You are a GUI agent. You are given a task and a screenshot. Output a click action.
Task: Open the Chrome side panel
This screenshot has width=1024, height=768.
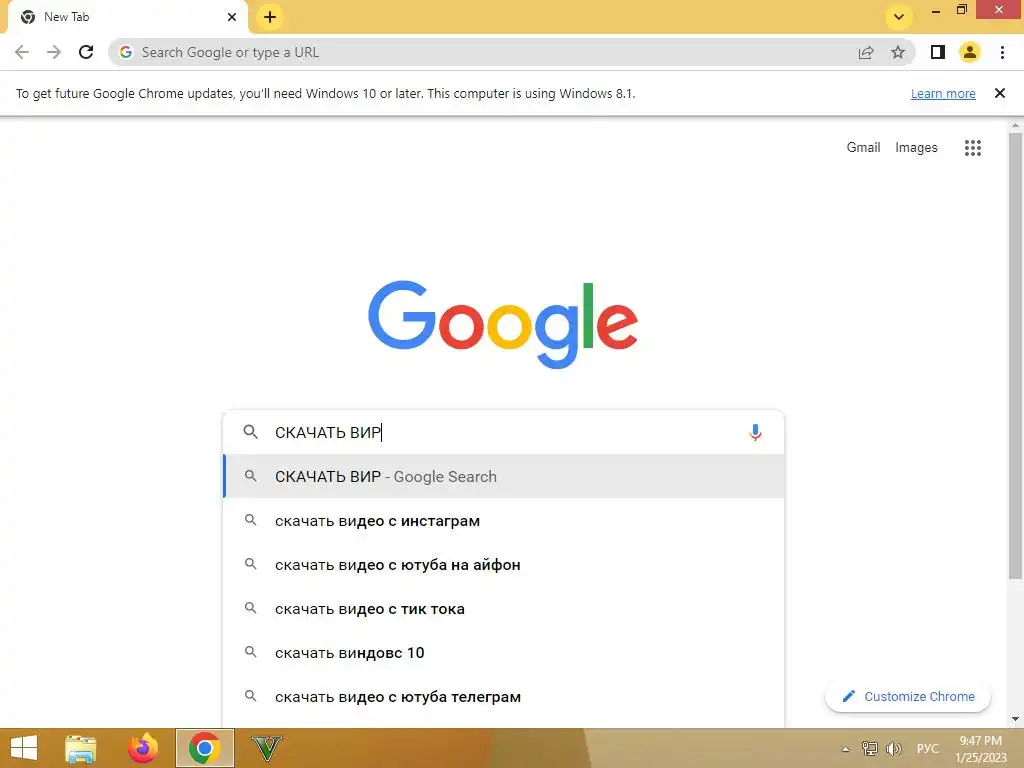[x=937, y=52]
